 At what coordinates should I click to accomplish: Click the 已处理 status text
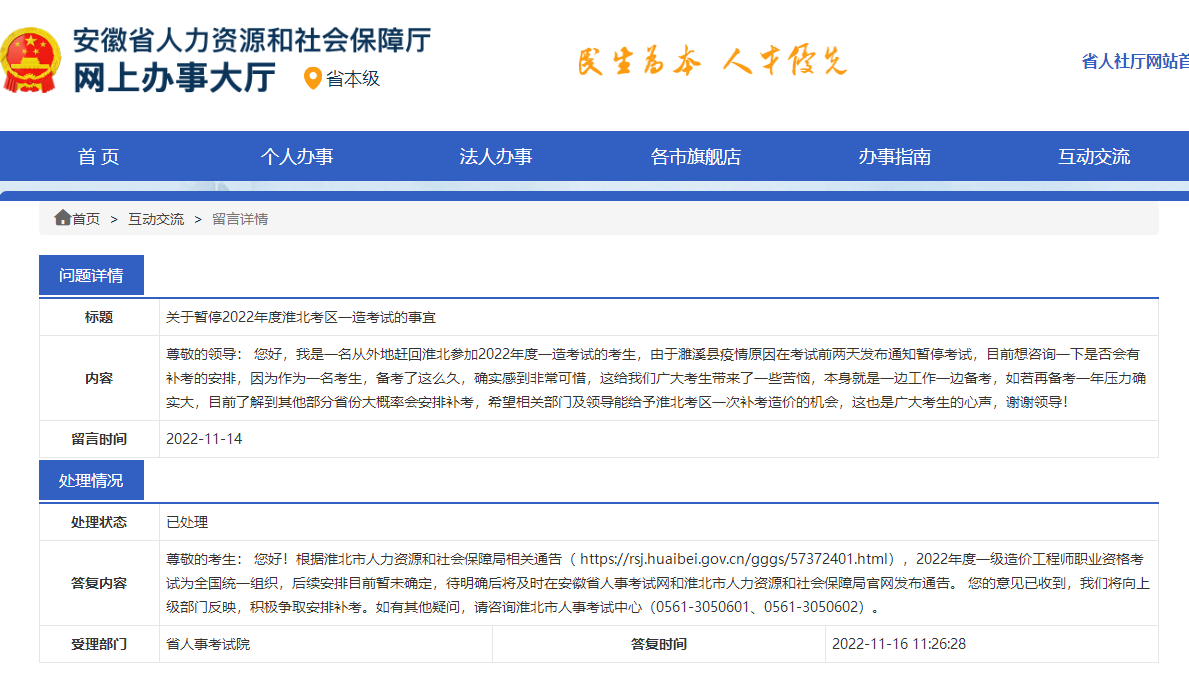[184, 521]
